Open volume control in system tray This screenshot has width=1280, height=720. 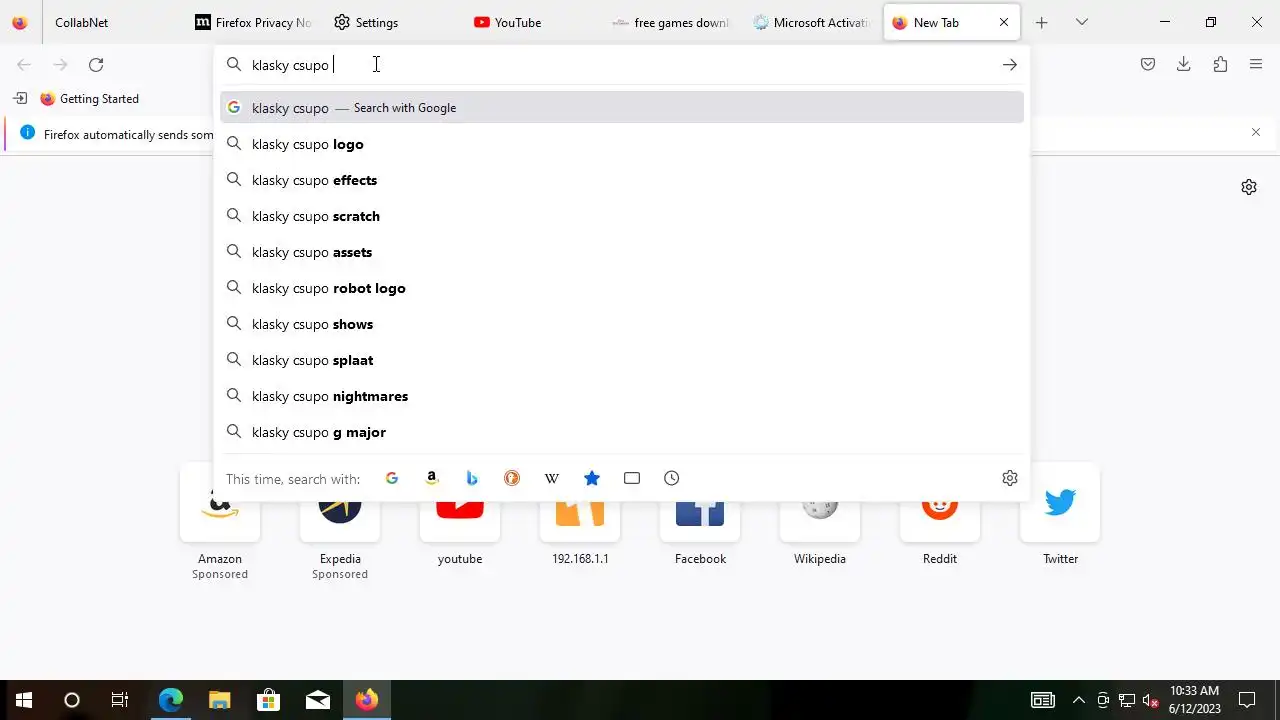pos(1150,700)
